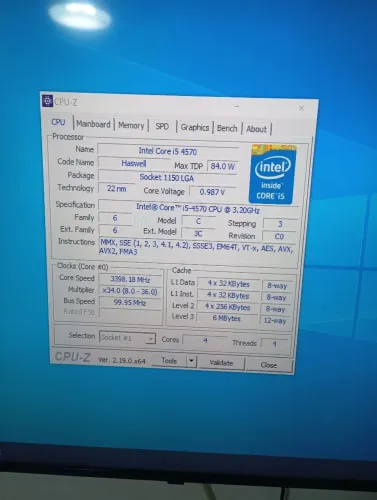377x500 pixels.
Task: Click the Family value '6'
Action: click(115, 218)
